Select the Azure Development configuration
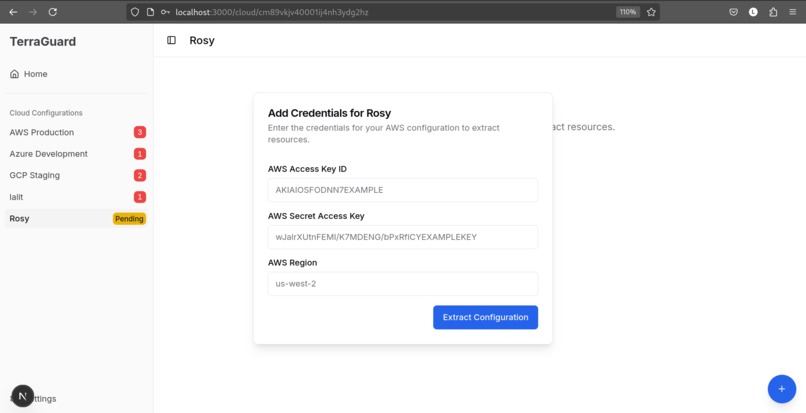 pyautogui.click(x=76, y=154)
